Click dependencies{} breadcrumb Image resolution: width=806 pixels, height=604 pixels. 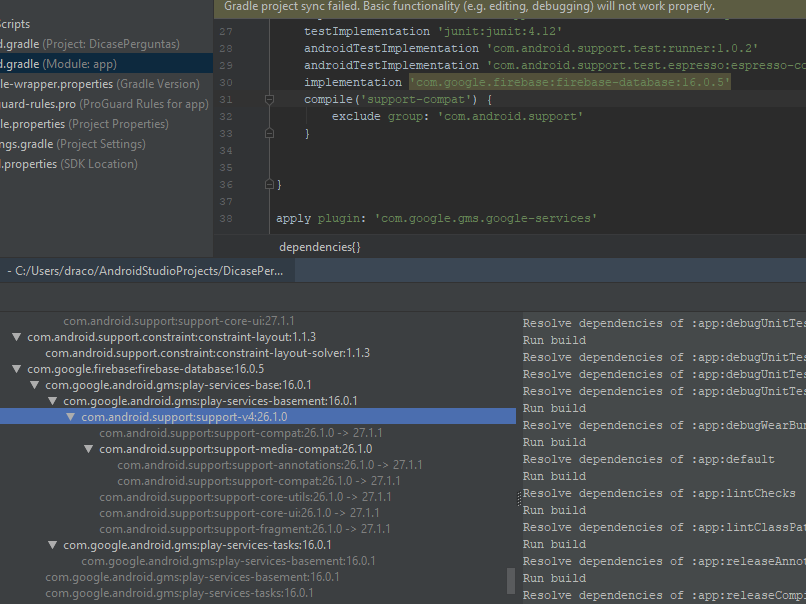click(320, 247)
